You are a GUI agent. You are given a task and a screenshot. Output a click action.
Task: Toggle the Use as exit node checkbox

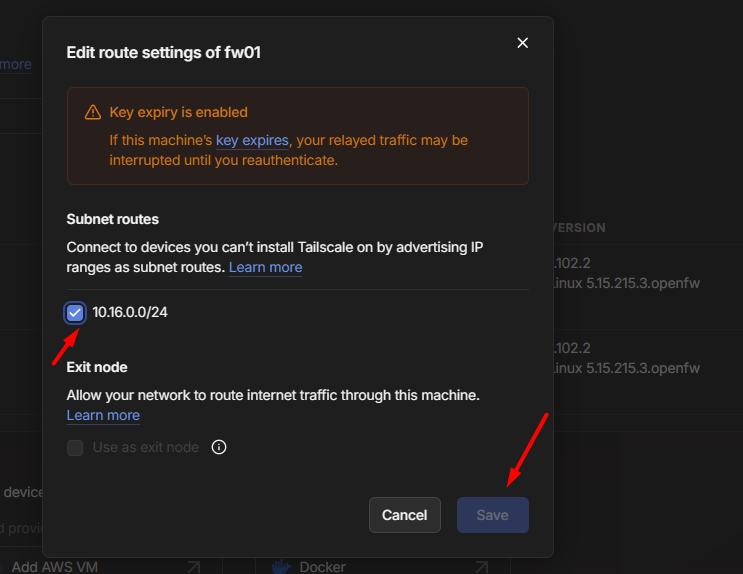coord(75,447)
